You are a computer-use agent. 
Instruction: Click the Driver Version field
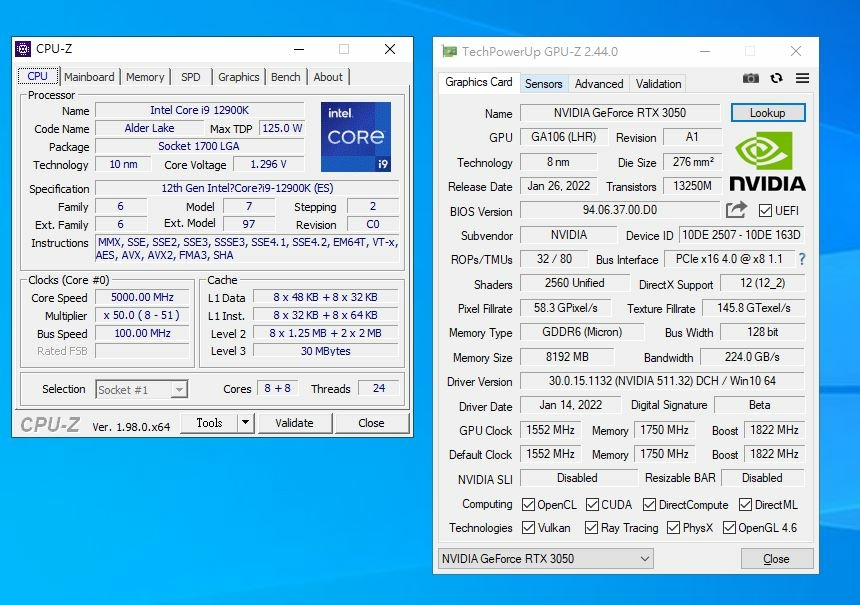(x=662, y=381)
